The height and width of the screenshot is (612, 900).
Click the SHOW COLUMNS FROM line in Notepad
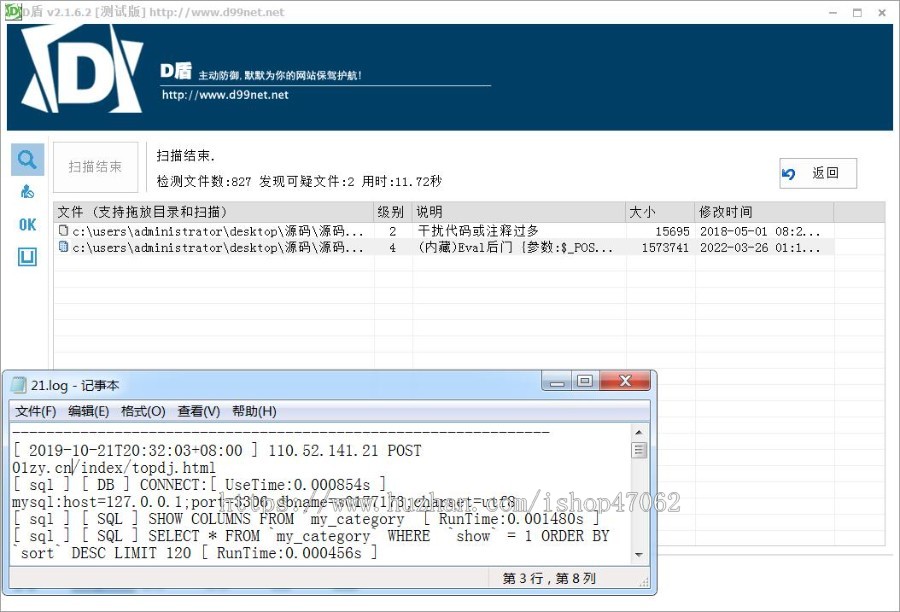coord(305,519)
